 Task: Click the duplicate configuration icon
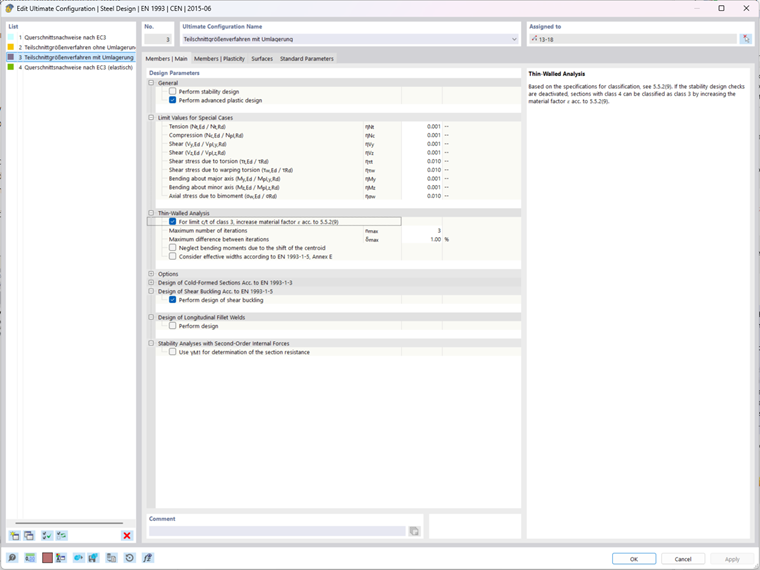pyautogui.click(x=29, y=536)
